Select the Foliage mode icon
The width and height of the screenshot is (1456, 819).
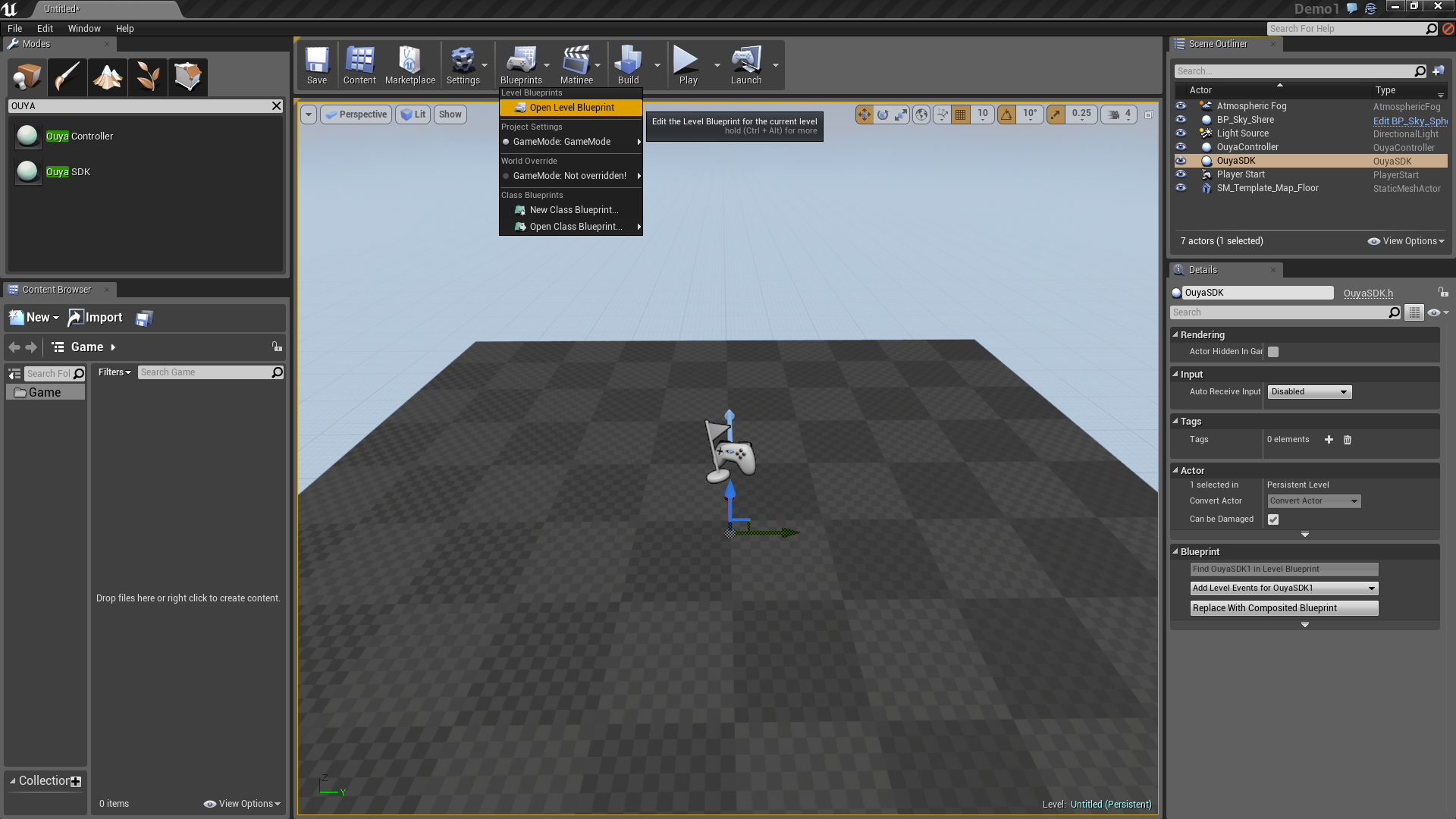pos(148,77)
